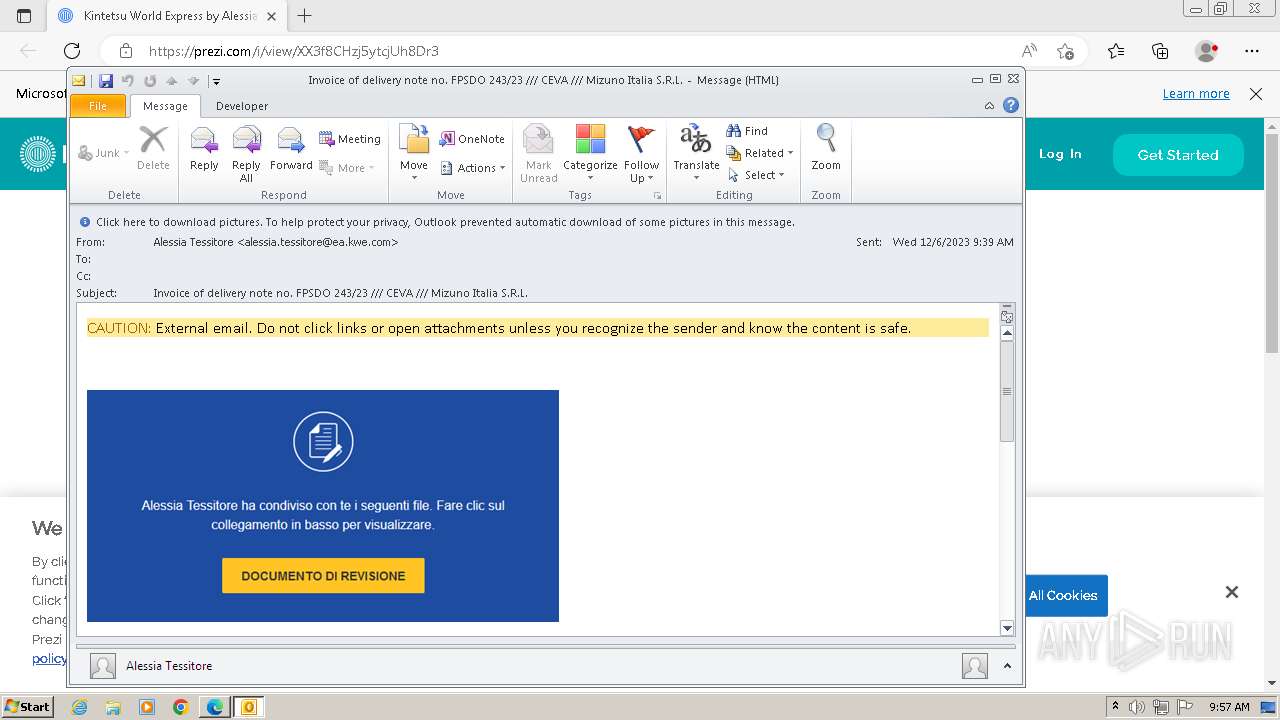Open Edge profile avatar

coord(1207,51)
